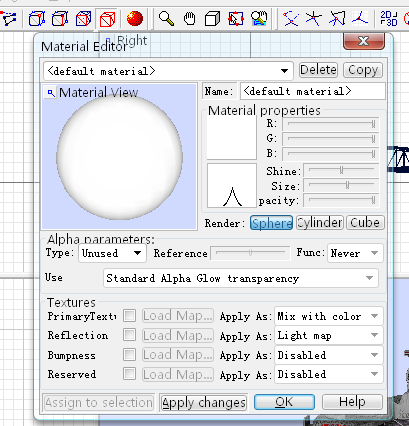The width and height of the screenshot is (409, 426).
Task: Click the material Name text field
Action: pos(313,91)
